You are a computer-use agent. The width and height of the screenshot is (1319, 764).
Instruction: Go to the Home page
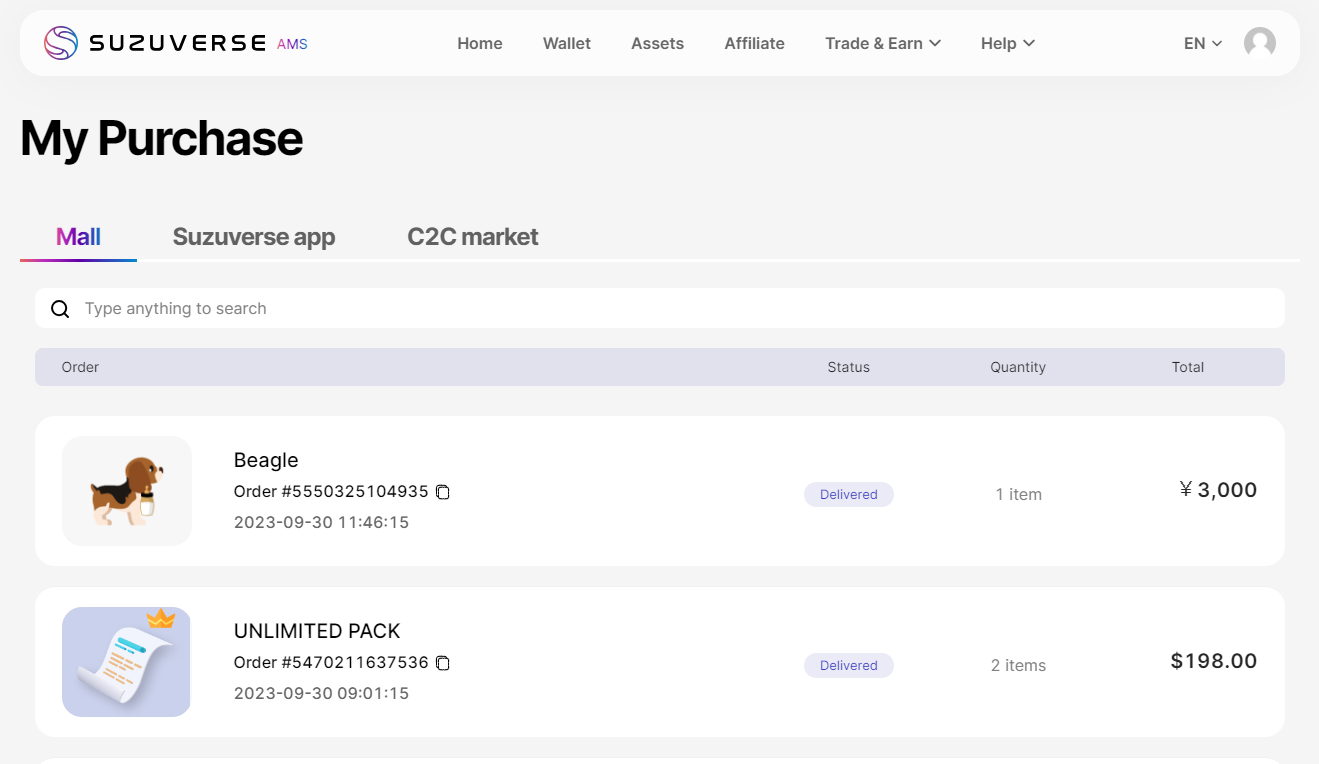pyautogui.click(x=480, y=43)
